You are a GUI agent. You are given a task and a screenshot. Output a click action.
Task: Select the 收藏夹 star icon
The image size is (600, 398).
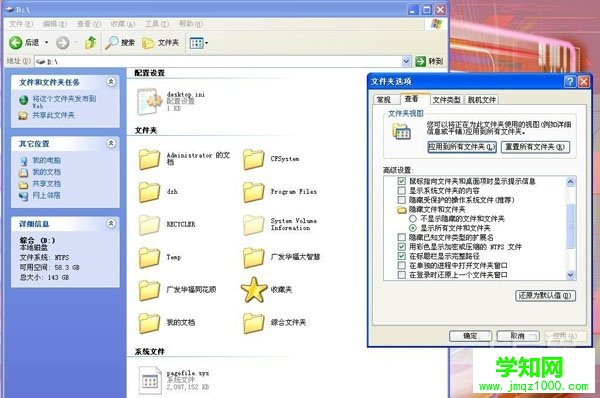[254, 290]
